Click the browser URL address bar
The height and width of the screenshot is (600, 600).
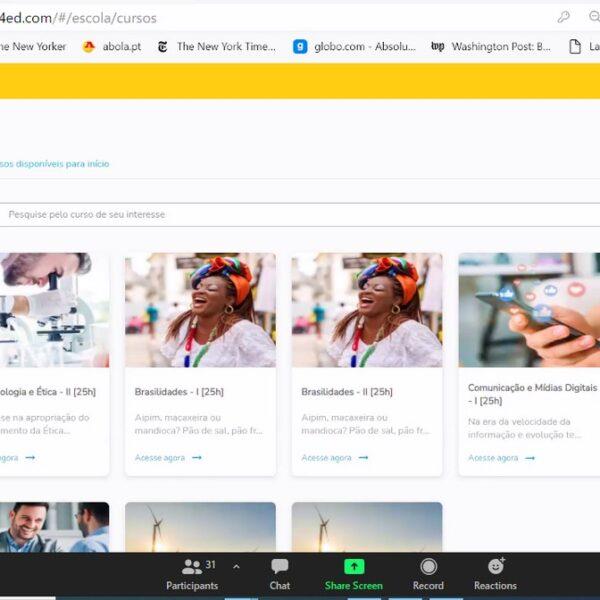coord(250,17)
